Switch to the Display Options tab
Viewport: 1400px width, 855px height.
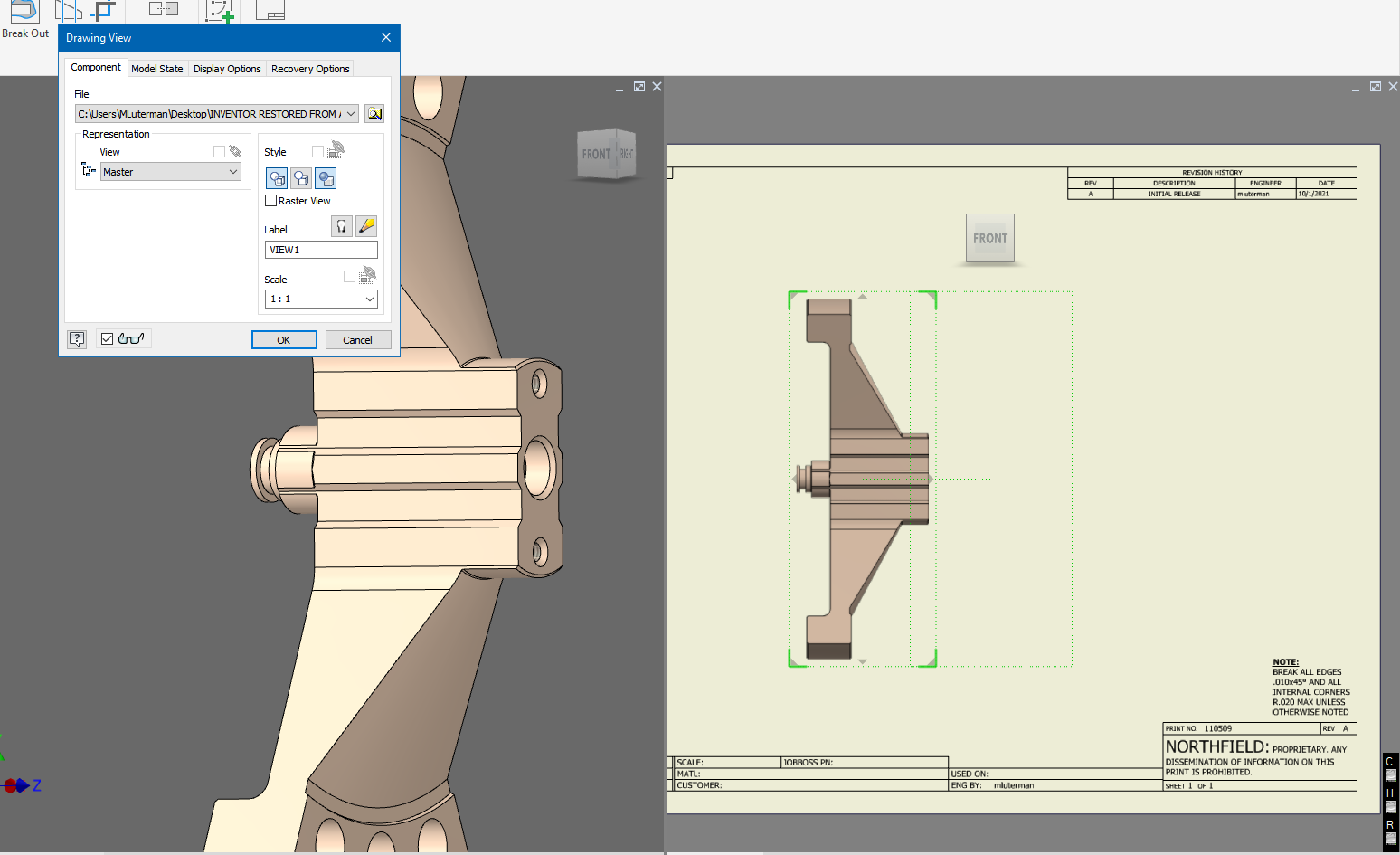pos(227,68)
